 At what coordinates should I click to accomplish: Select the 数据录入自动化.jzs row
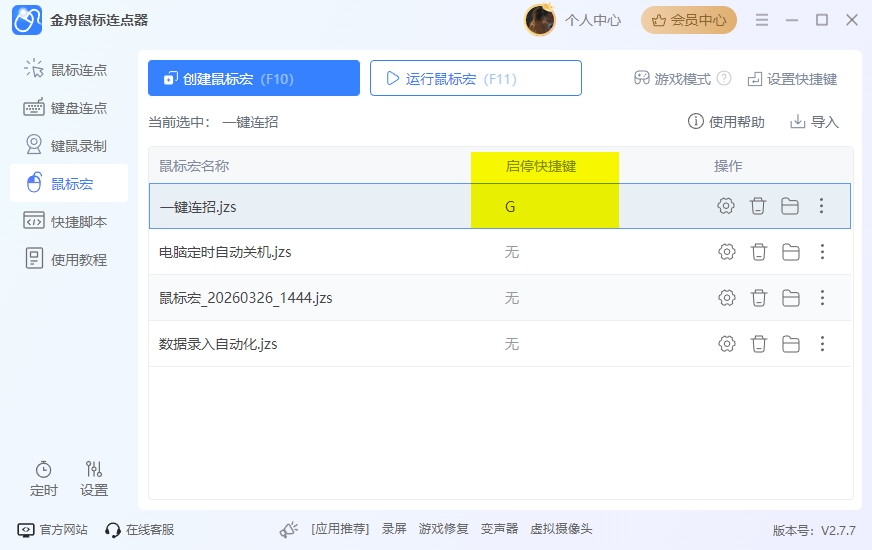[x=500, y=344]
